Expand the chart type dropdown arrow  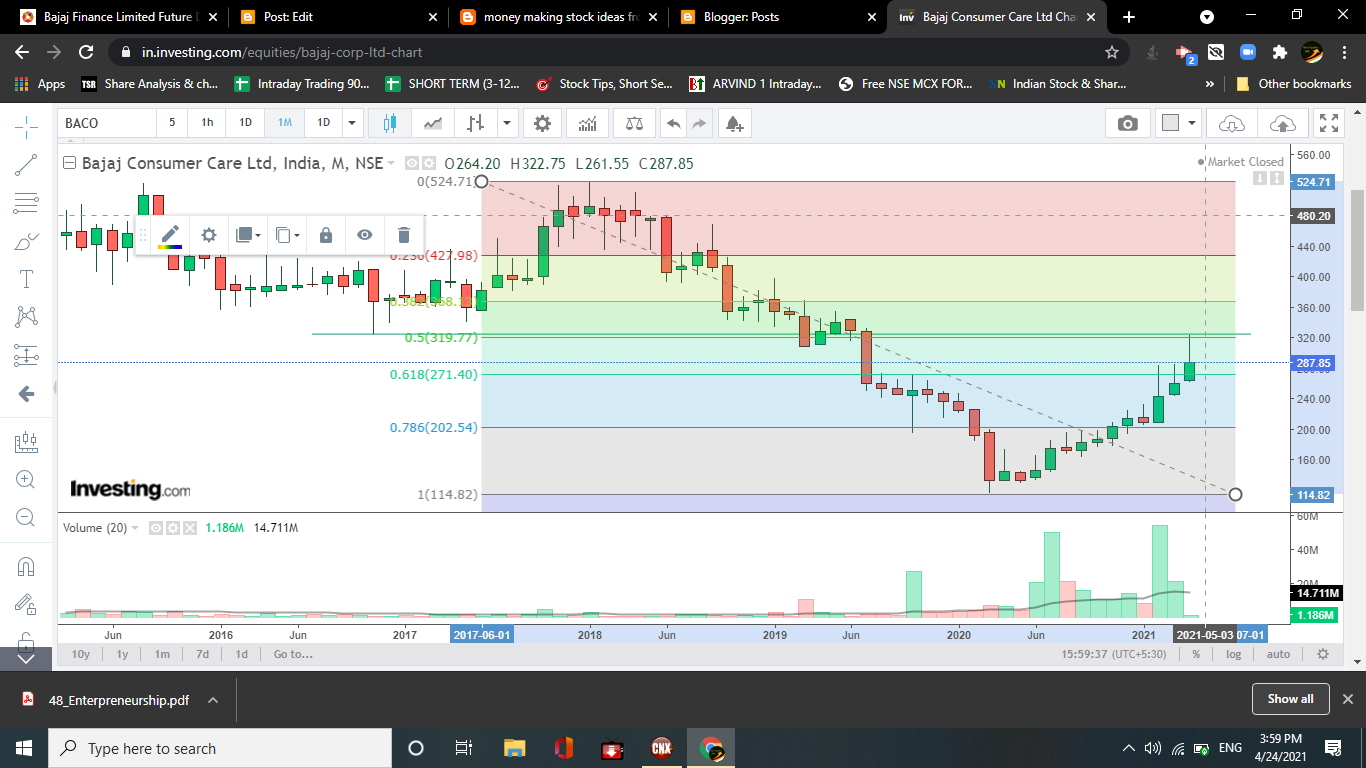point(508,123)
